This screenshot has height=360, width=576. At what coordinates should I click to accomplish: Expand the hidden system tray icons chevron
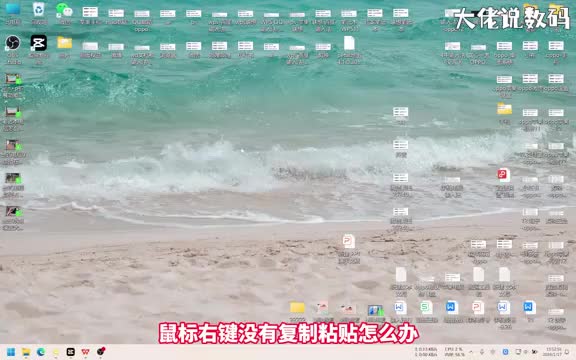(x=471, y=352)
